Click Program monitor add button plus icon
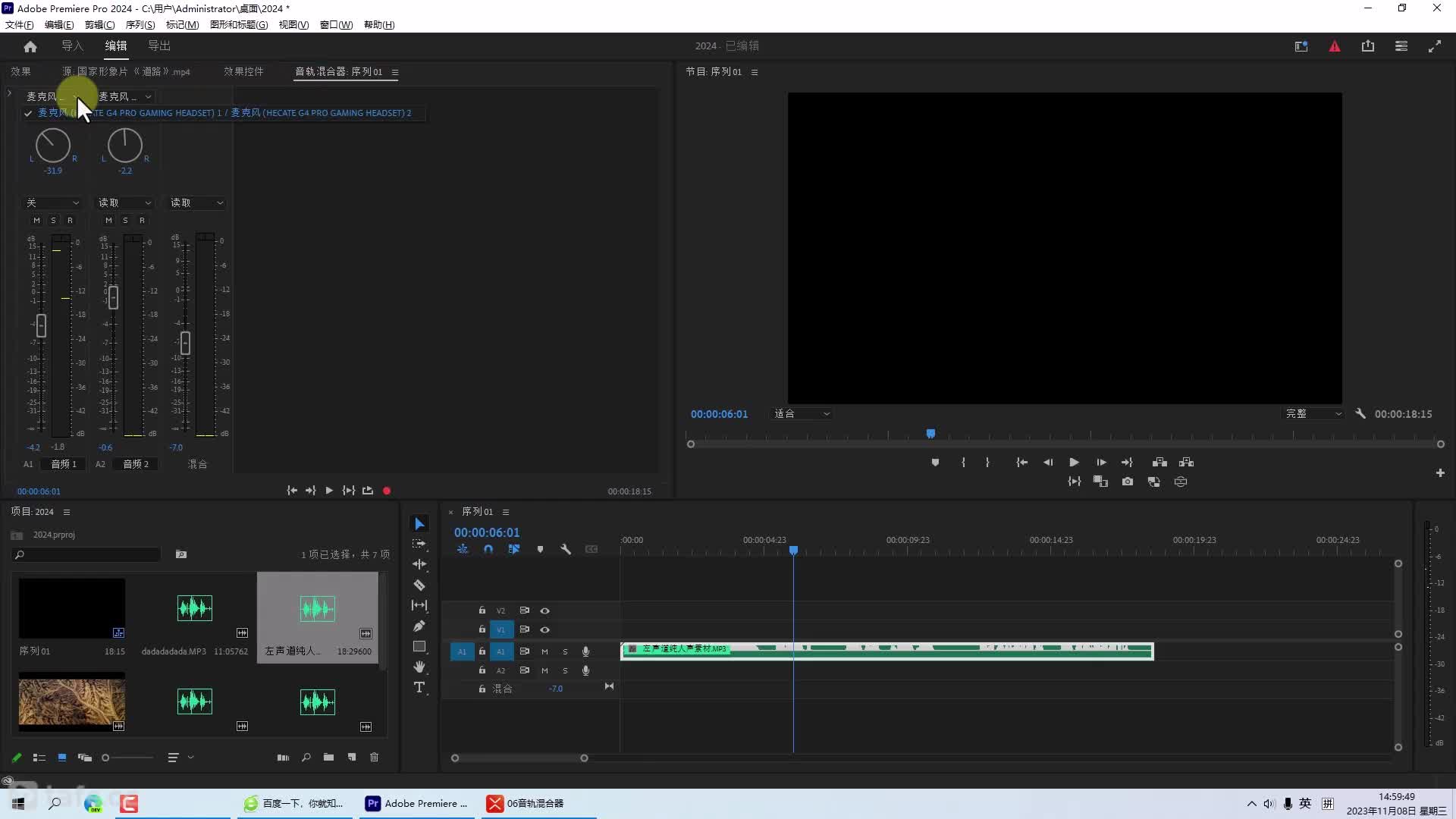 coord(1440,473)
